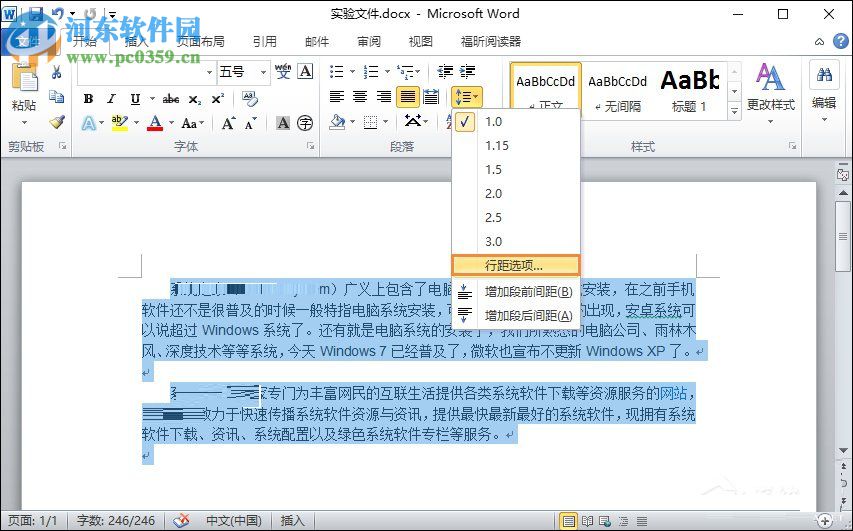853x531 pixels.
Task: Open the font size (五号) dropdown
Action: pyautogui.click(x=263, y=72)
